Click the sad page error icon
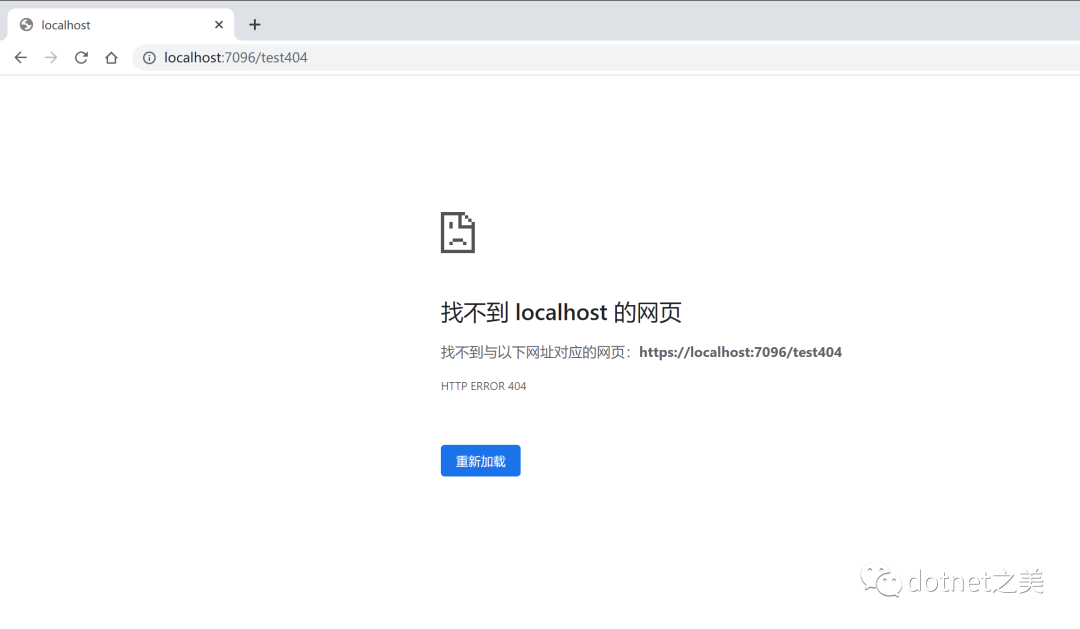Viewport: 1080px width, 629px height. pos(457,232)
